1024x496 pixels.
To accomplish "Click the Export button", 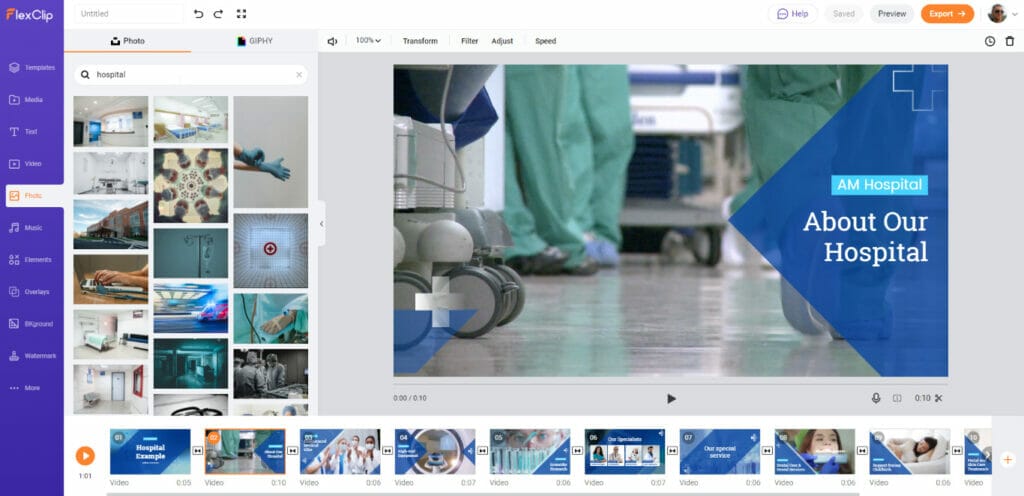I will coord(947,14).
